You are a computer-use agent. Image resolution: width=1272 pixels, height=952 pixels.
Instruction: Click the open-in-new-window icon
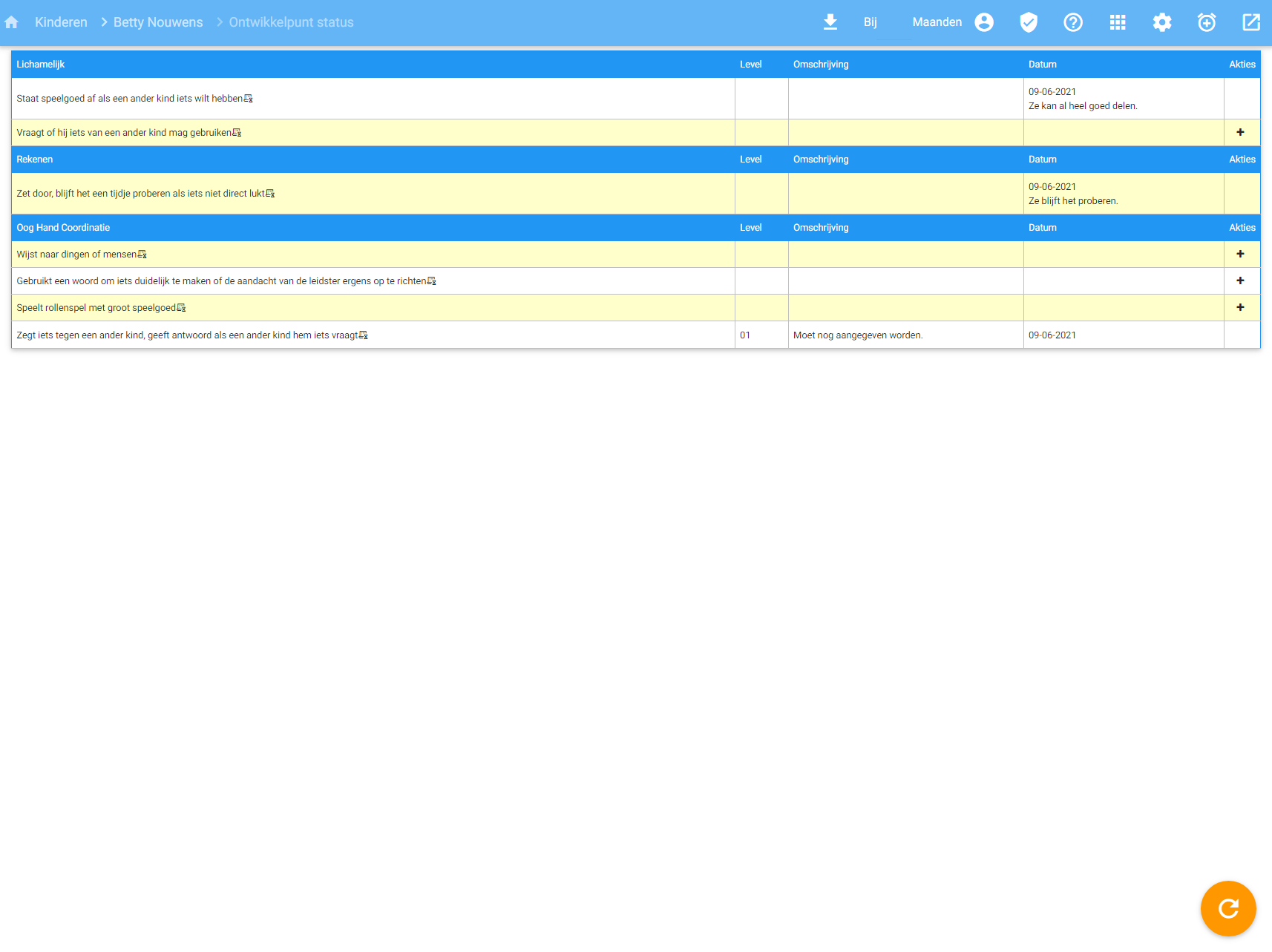1251,22
